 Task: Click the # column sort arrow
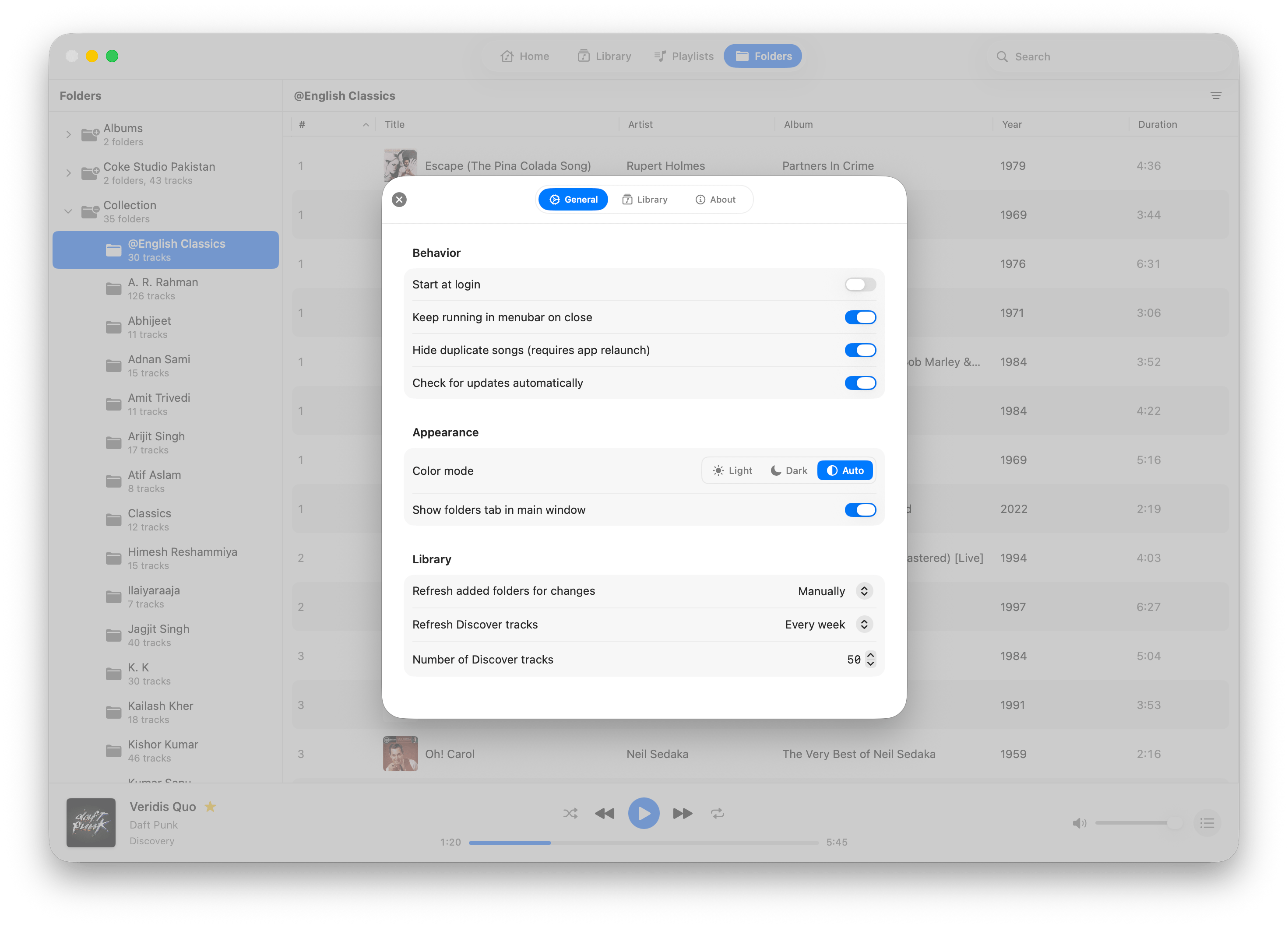point(366,125)
